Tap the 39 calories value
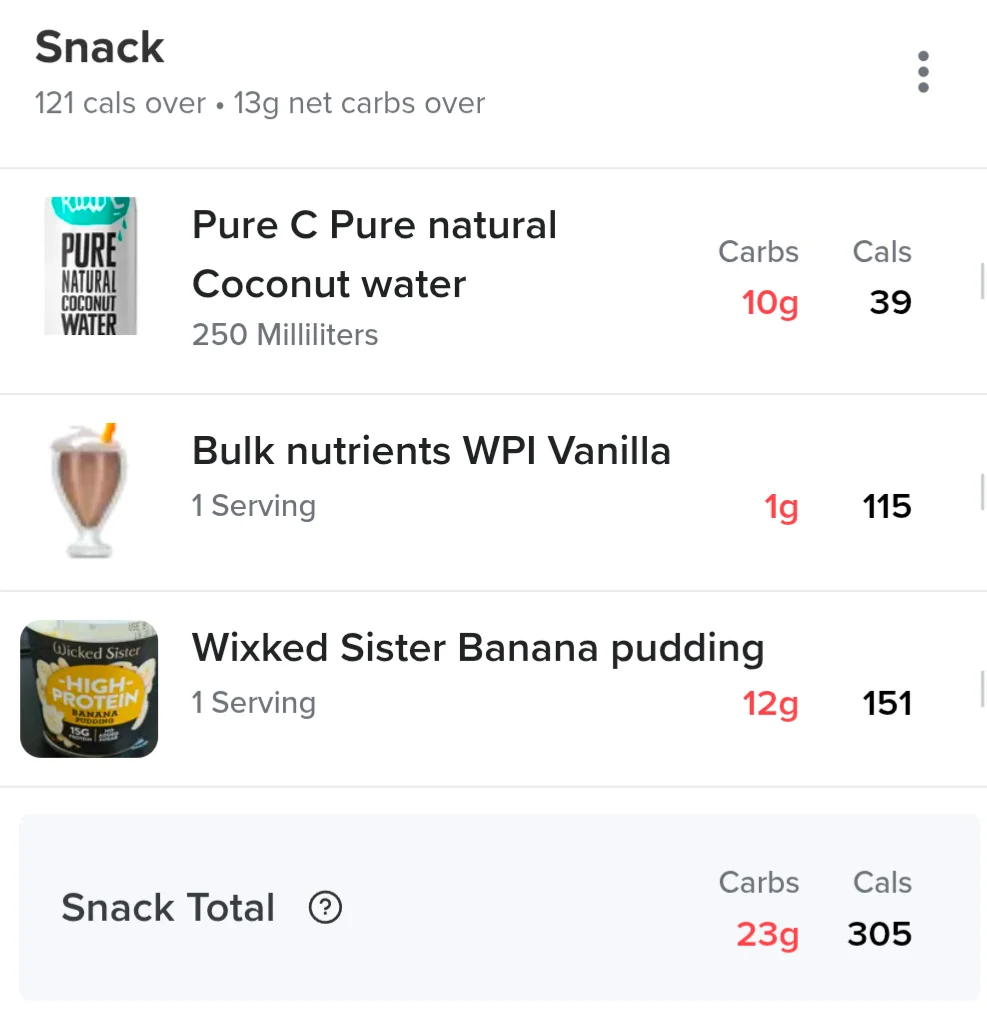This screenshot has height=1024, width=987. point(890,302)
